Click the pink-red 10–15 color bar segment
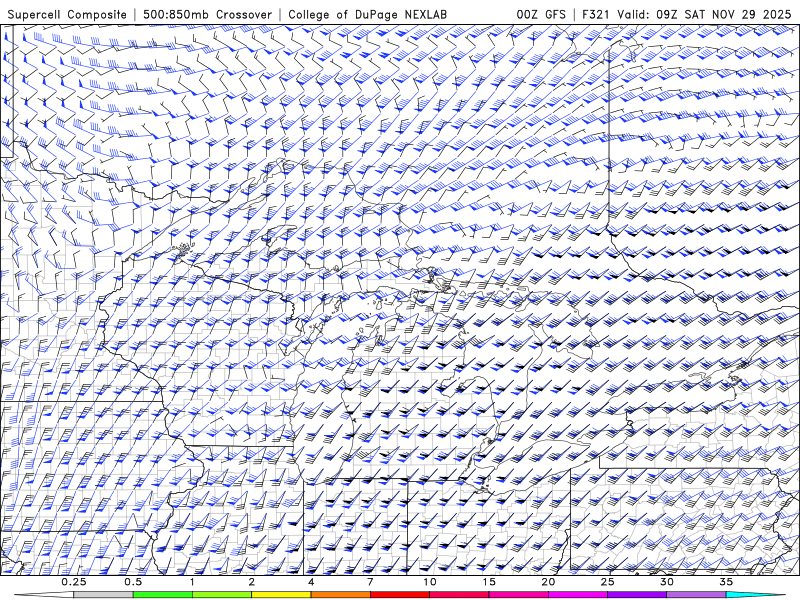Screen dimensions: 800x600 pos(459,595)
